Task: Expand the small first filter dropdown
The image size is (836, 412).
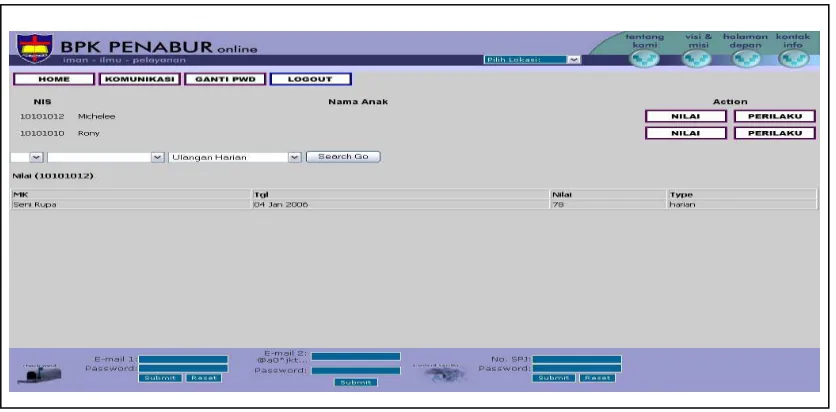Action: coord(27,157)
